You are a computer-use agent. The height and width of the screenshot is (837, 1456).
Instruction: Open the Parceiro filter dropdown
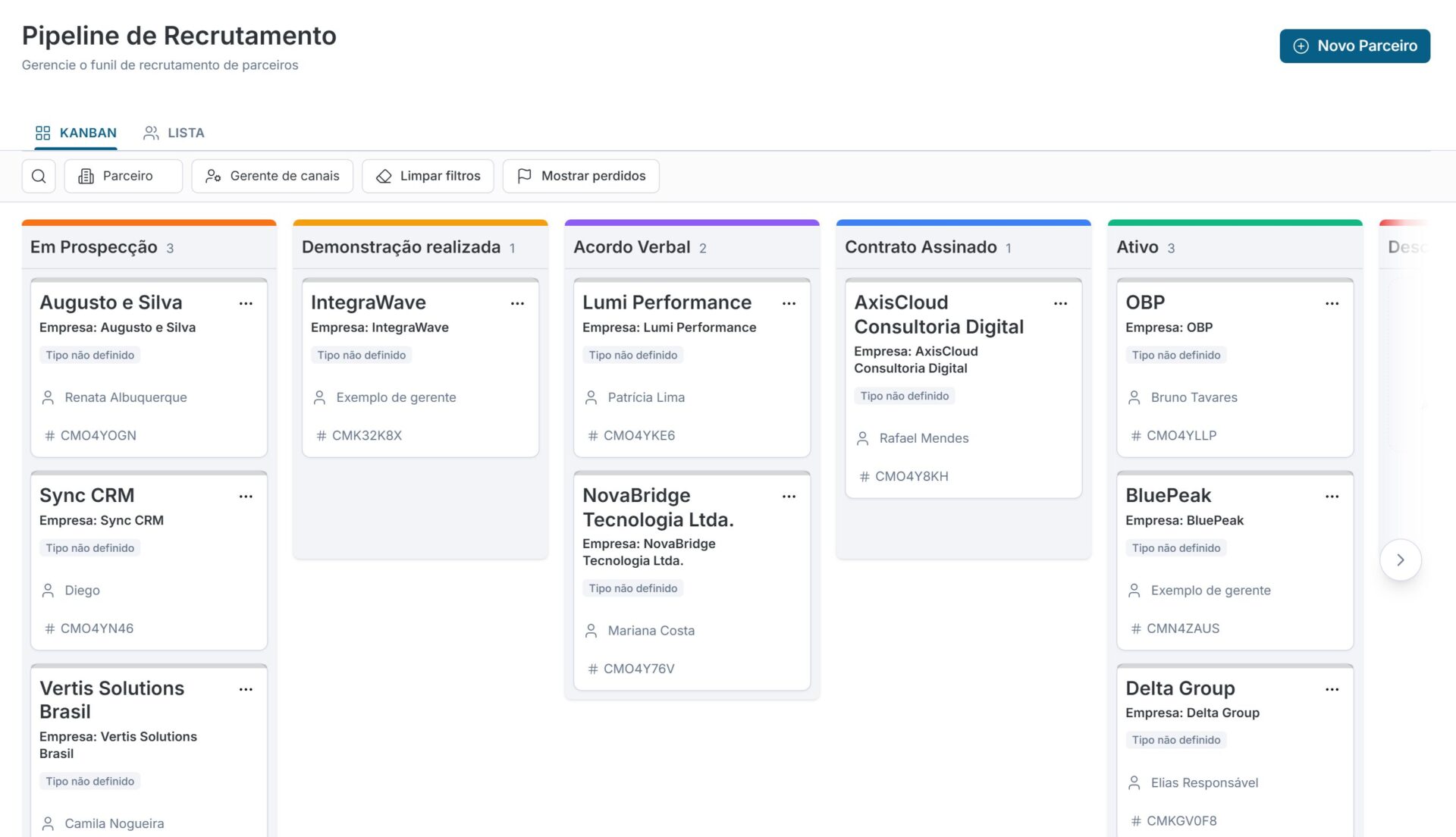pyautogui.click(x=124, y=176)
